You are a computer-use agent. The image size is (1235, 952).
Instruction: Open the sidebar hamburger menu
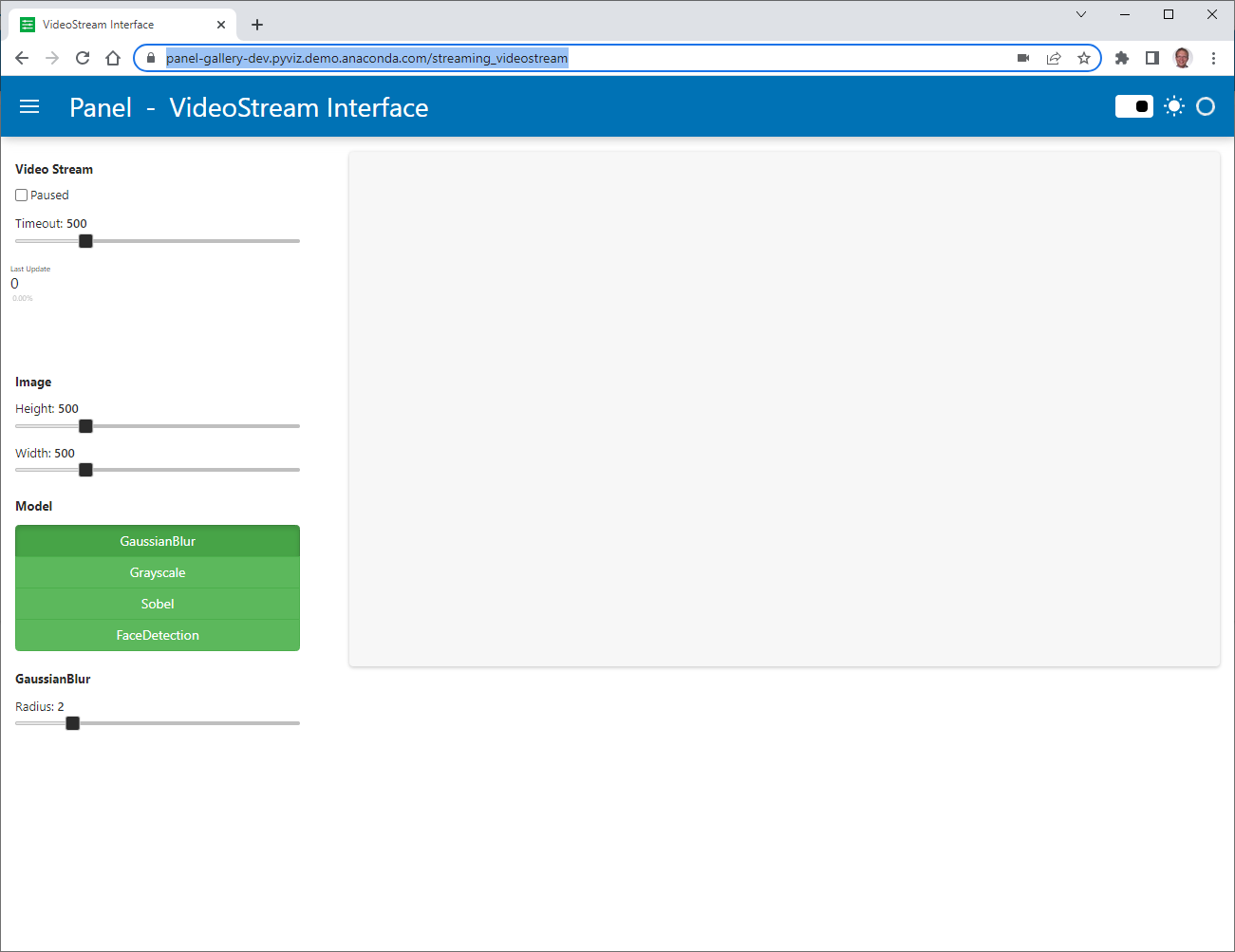(x=29, y=106)
